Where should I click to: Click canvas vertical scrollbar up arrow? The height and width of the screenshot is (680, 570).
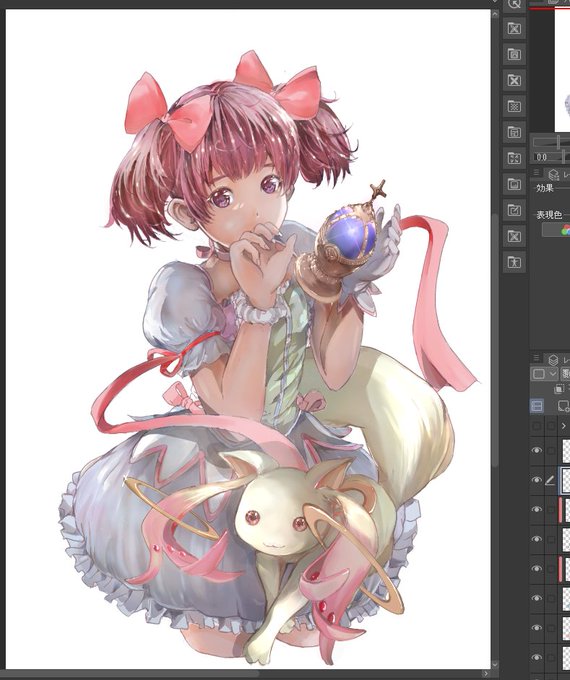[495, 14]
